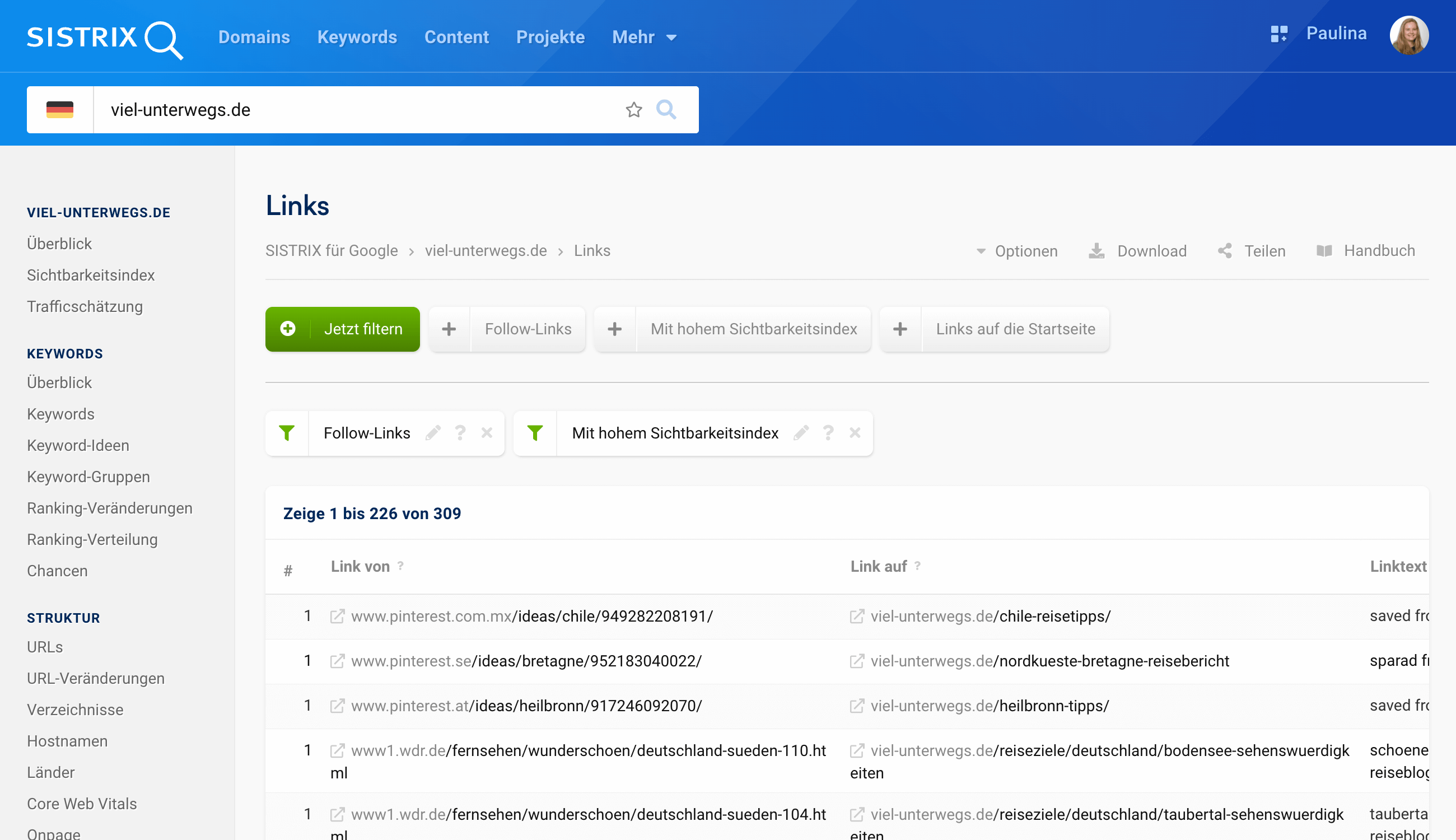This screenshot has height=840, width=1456.
Task: Expand the Mehr navigation dropdown
Action: click(x=644, y=38)
